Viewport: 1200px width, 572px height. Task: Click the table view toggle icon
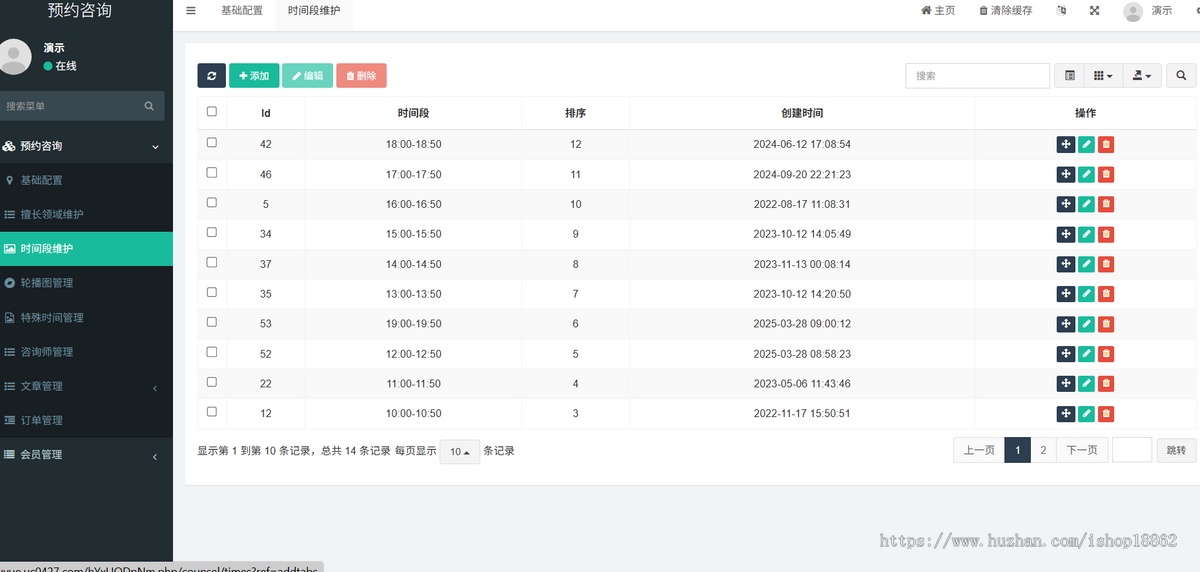click(1069, 76)
